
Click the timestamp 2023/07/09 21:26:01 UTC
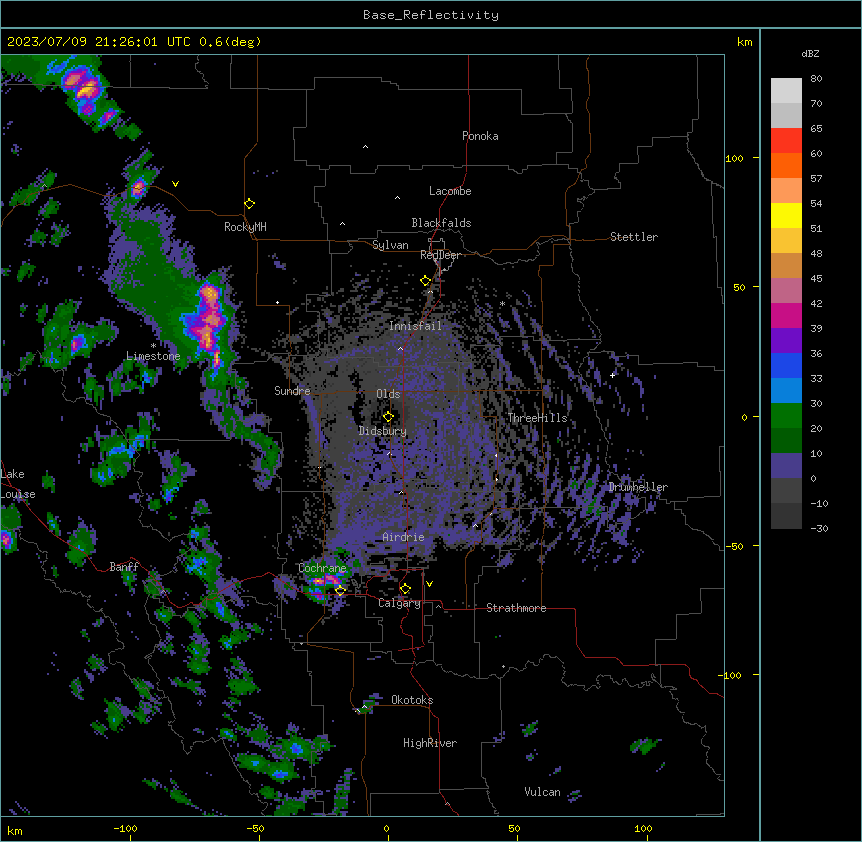(x=99, y=42)
